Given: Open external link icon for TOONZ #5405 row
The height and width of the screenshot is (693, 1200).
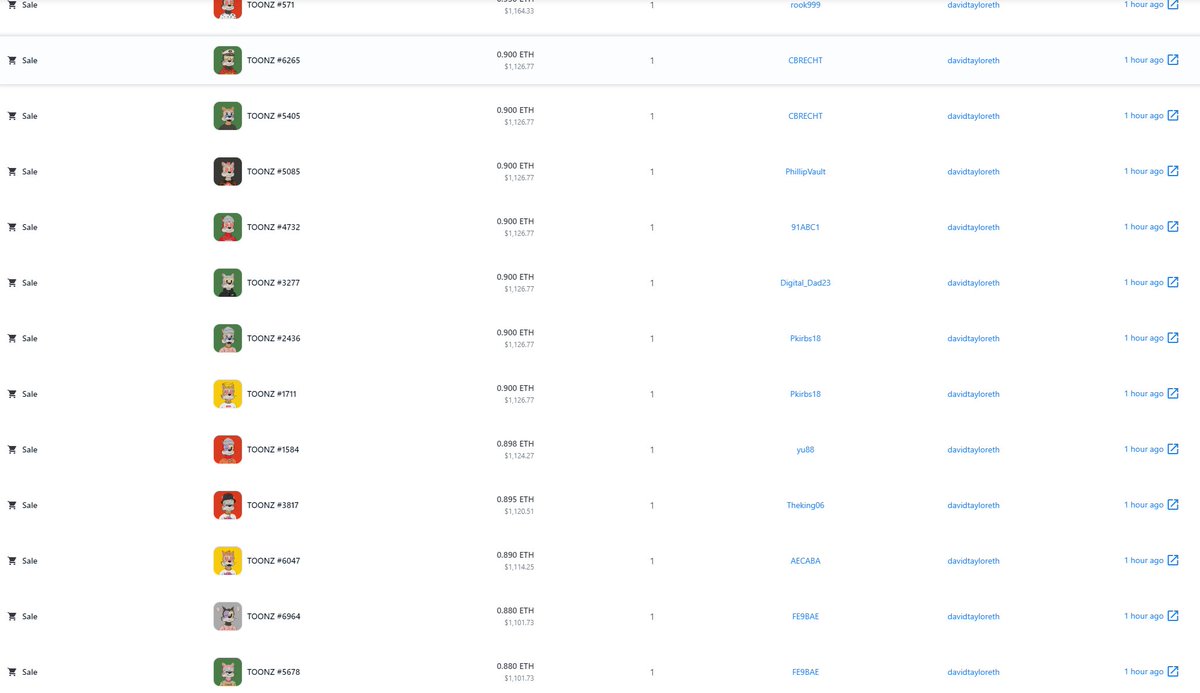Looking at the screenshot, I should (x=1173, y=116).
